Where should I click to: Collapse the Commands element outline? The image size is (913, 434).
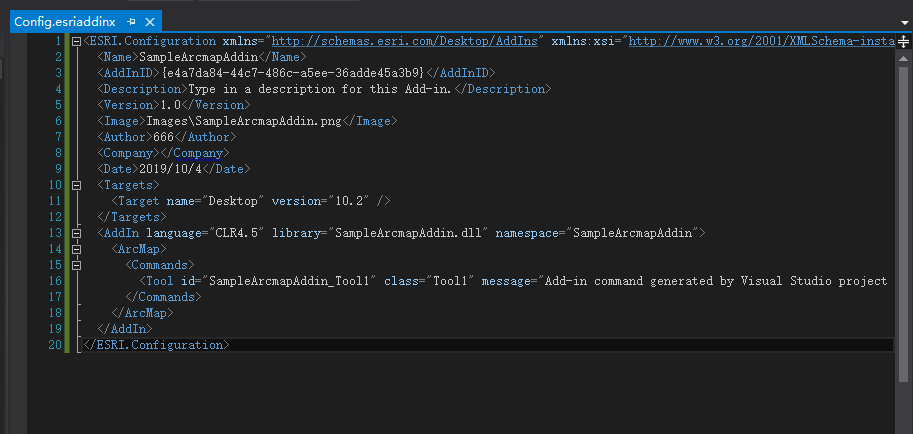click(76, 265)
